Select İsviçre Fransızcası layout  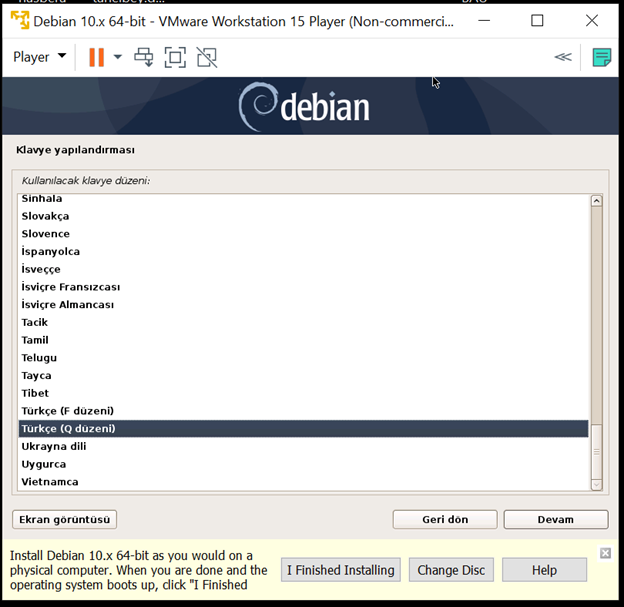click(x=303, y=287)
